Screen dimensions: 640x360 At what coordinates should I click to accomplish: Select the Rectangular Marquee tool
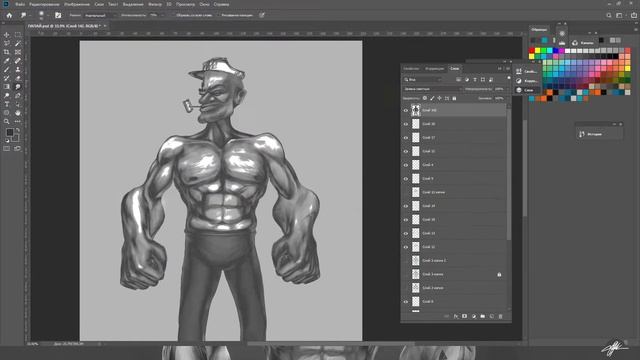click(x=18, y=35)
